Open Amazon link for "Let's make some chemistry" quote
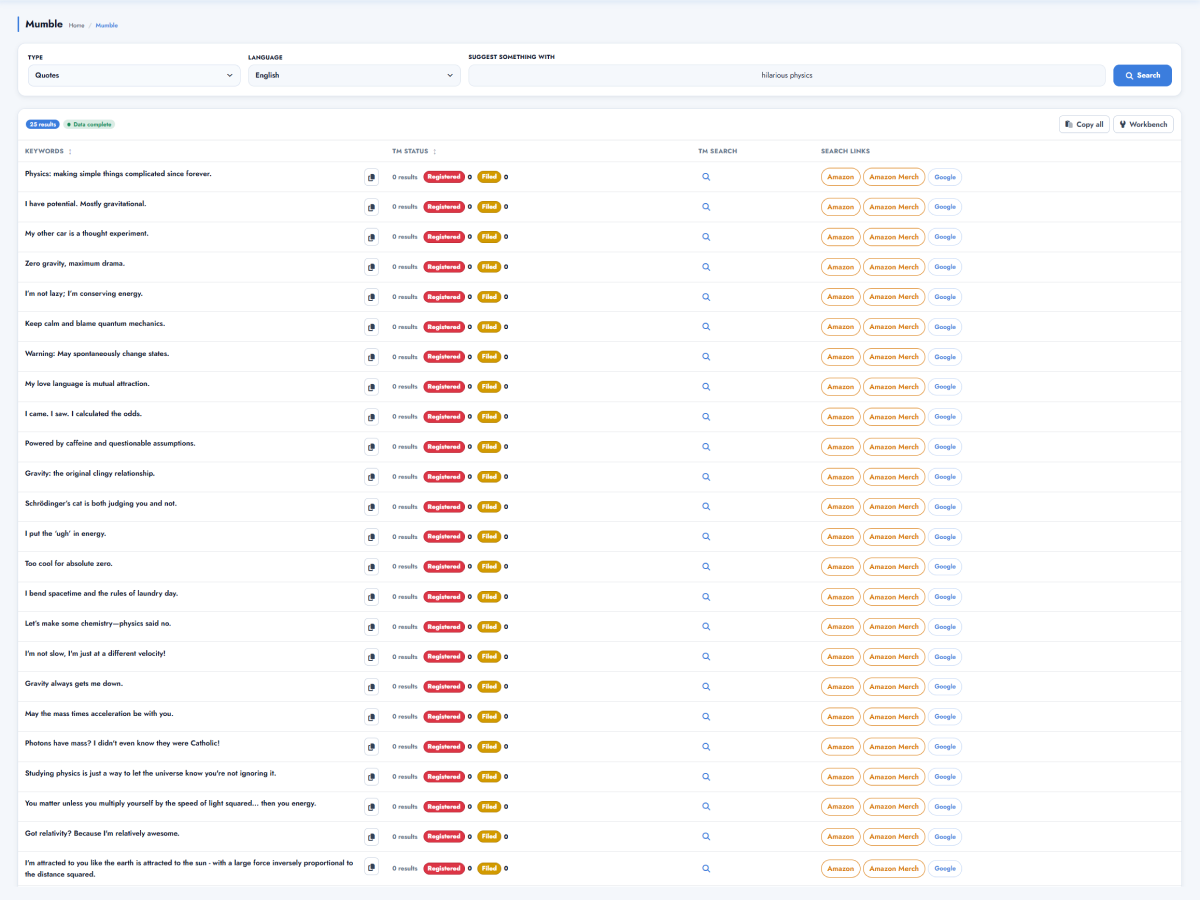1200x900 pixels. 841,627
